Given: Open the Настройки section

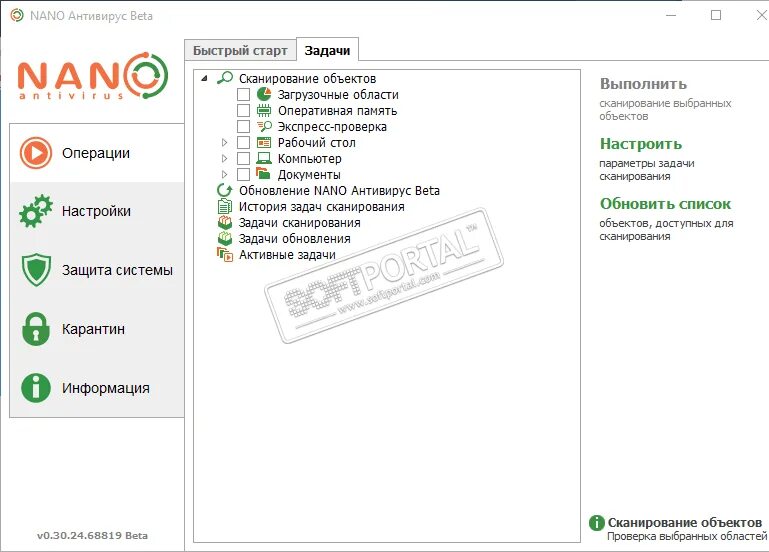Looking at the screenshot, I should pyautogui.click(x=97, y=211).
